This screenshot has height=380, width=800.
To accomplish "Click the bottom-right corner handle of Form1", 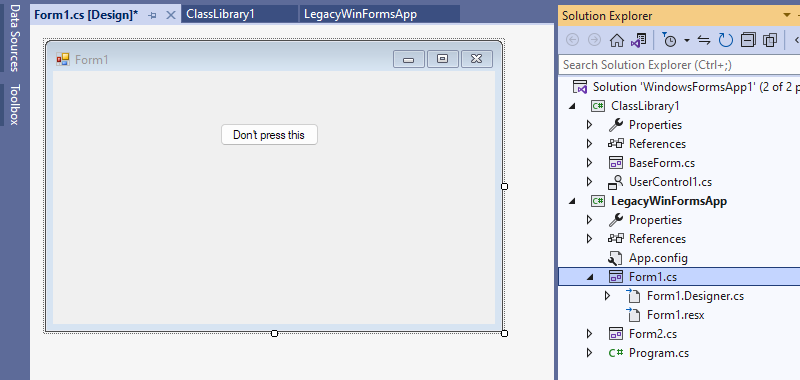I will (x=505, y=333).
